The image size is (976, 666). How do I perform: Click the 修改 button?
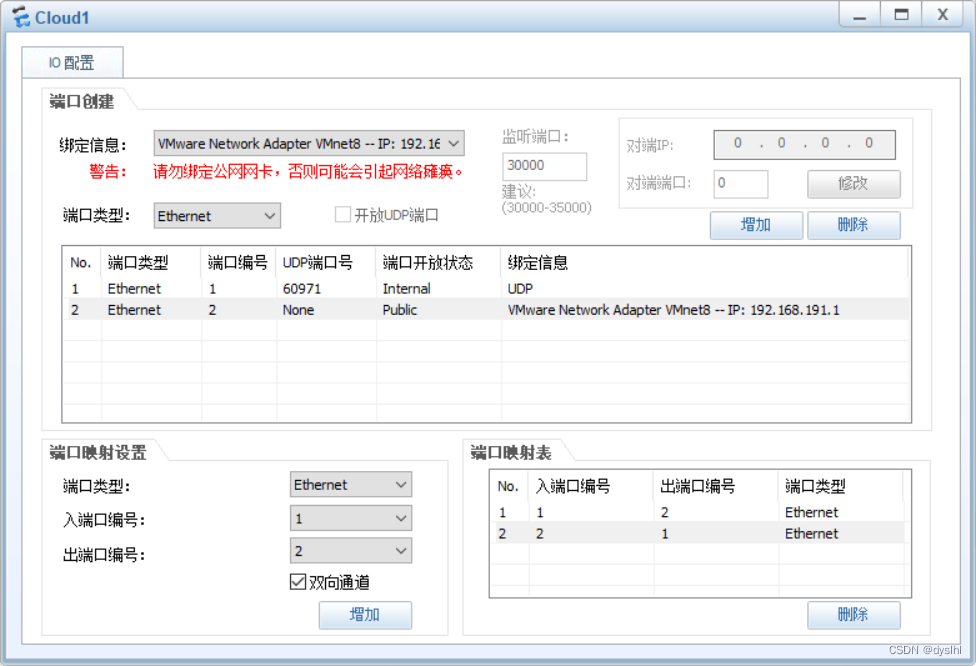click(x=853, y=184)
